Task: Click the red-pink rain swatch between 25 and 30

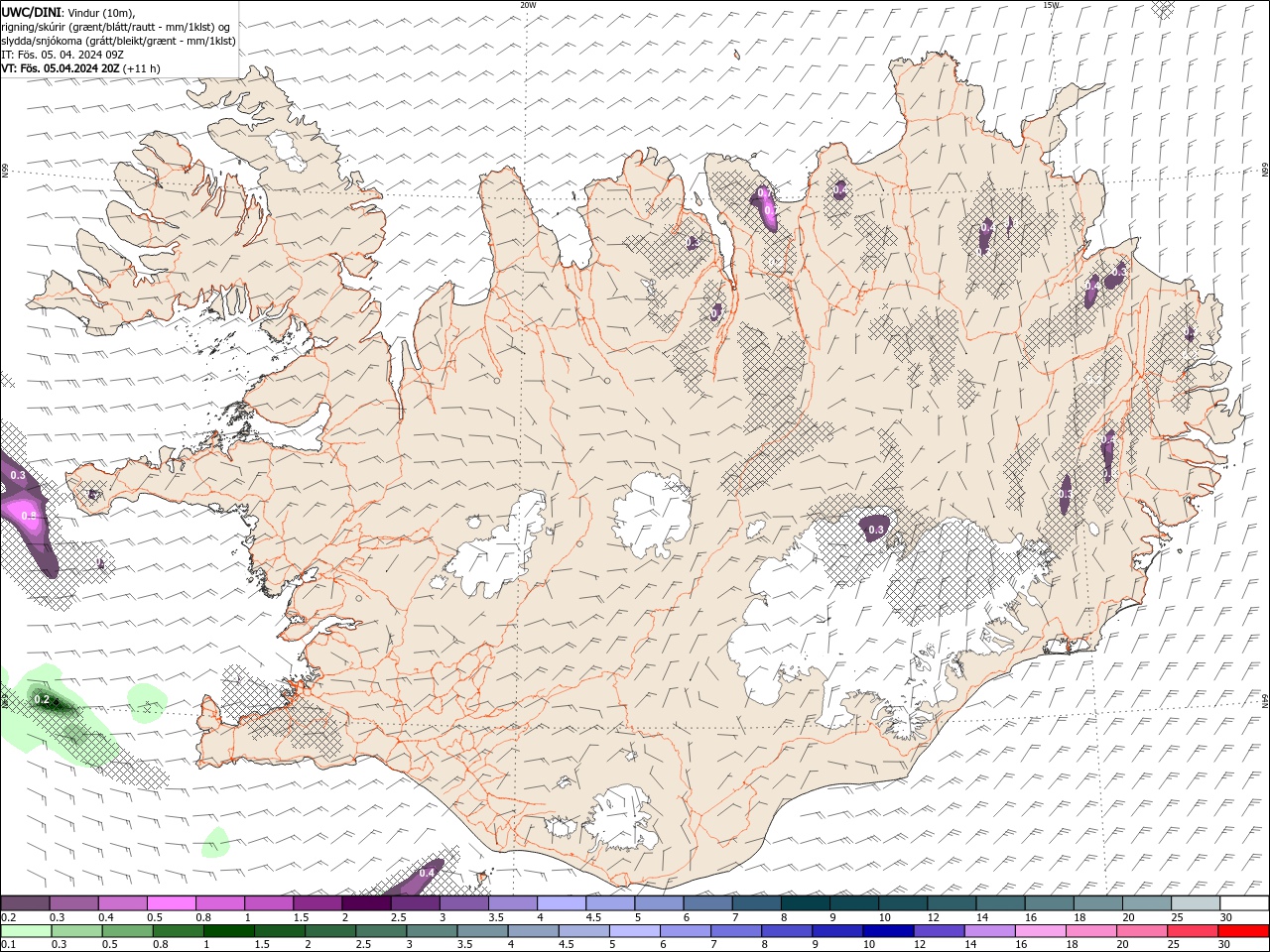Action: (x=1192, y=931)
